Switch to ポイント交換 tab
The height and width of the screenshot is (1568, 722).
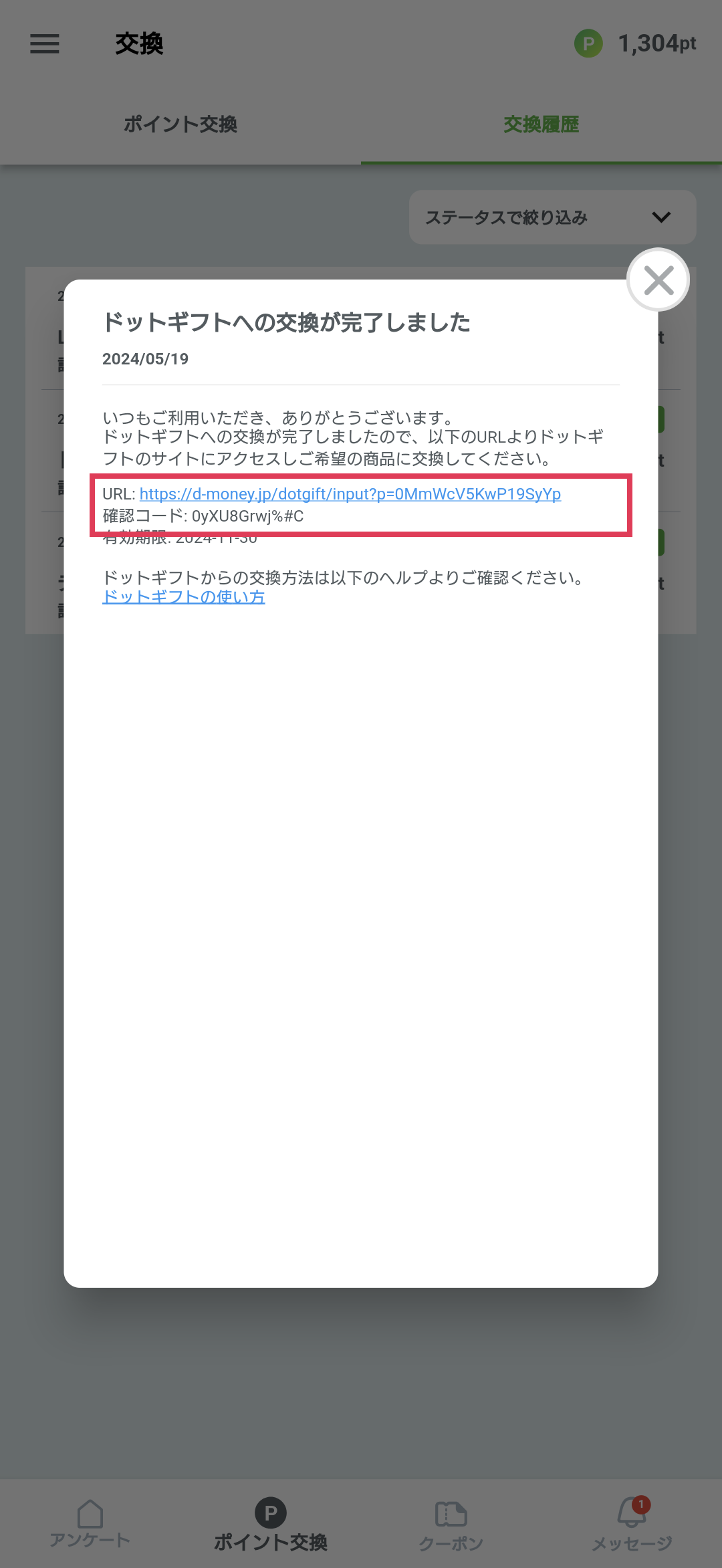point(180,124)
